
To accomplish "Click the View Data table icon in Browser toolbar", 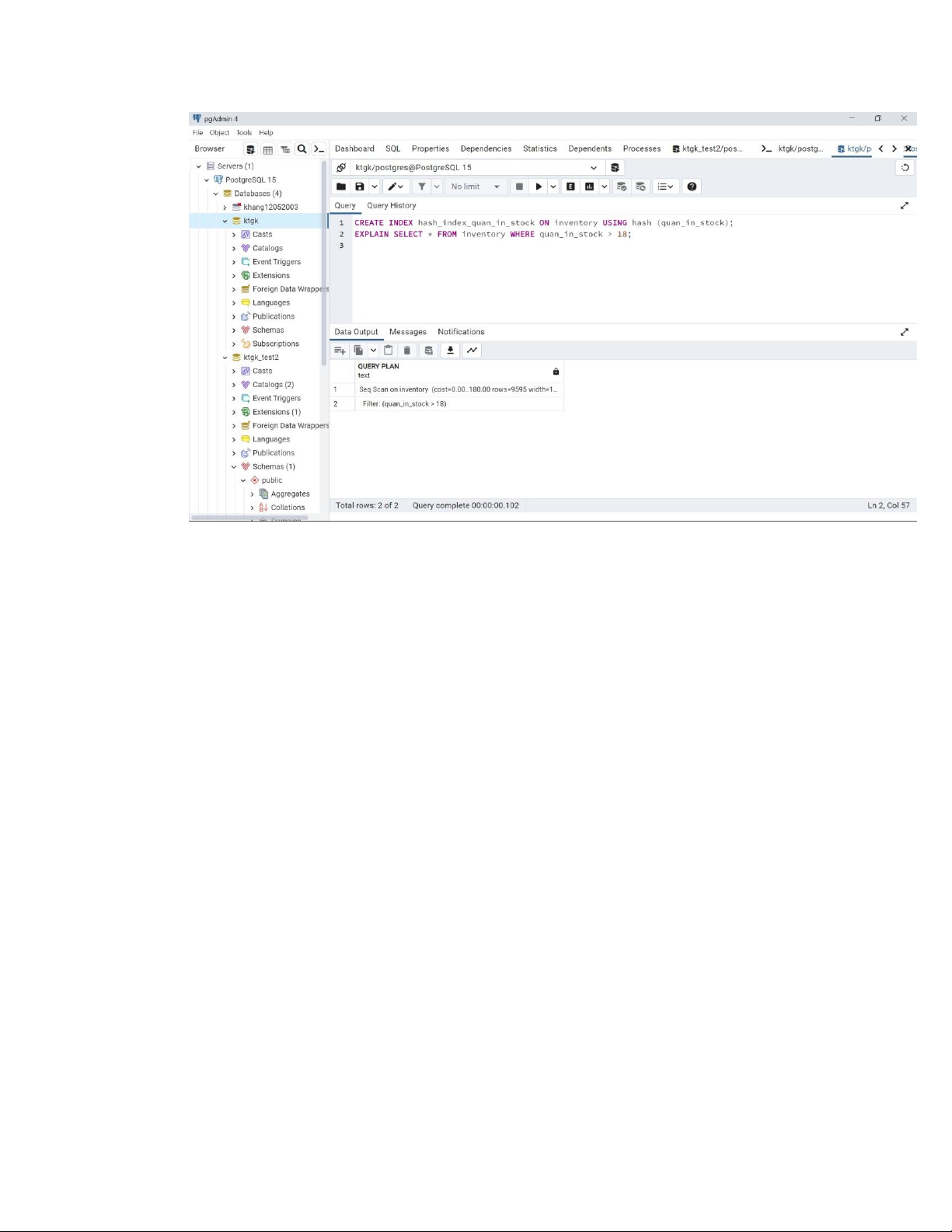I will (x=267, y=149).
